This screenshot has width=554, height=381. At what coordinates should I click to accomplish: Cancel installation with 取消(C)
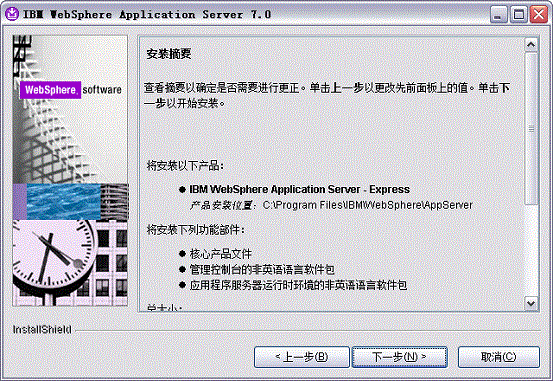point(499,357)
